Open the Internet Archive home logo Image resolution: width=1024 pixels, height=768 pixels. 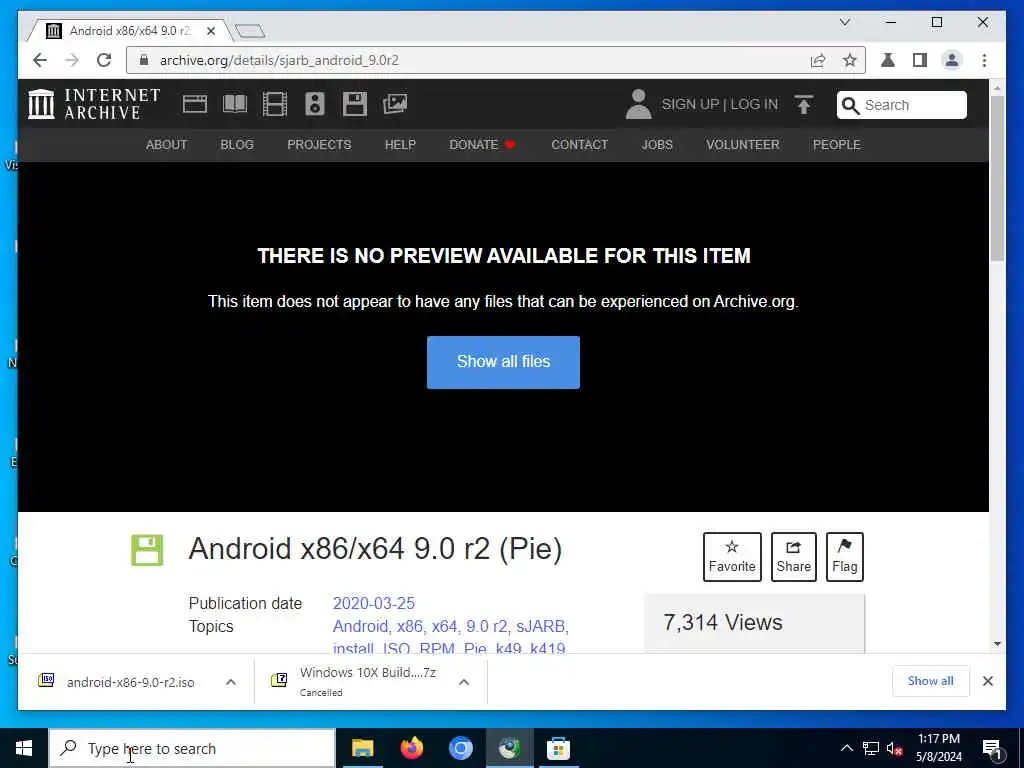(x=94, y=104)
